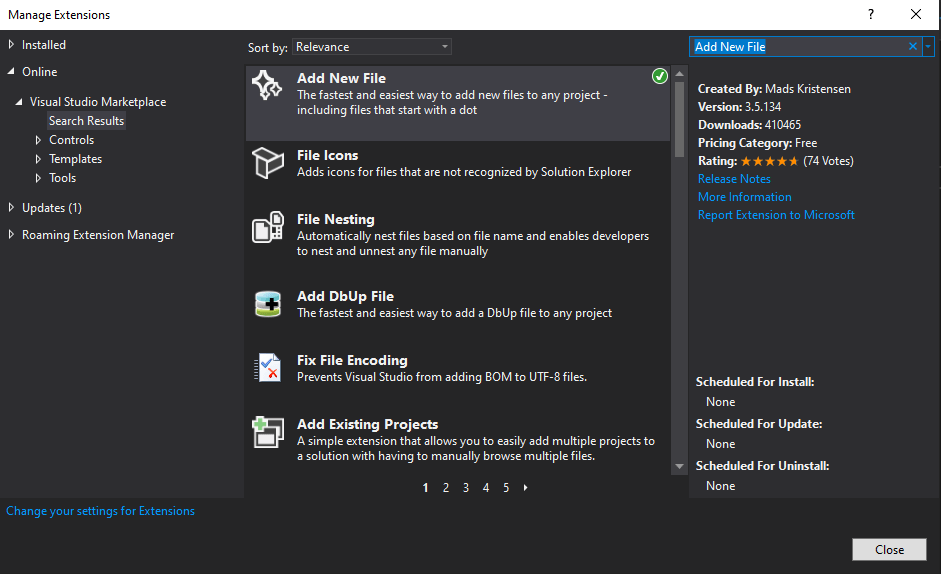
Task: Click the Add DbUp File database icon
Action: (268, 304)
